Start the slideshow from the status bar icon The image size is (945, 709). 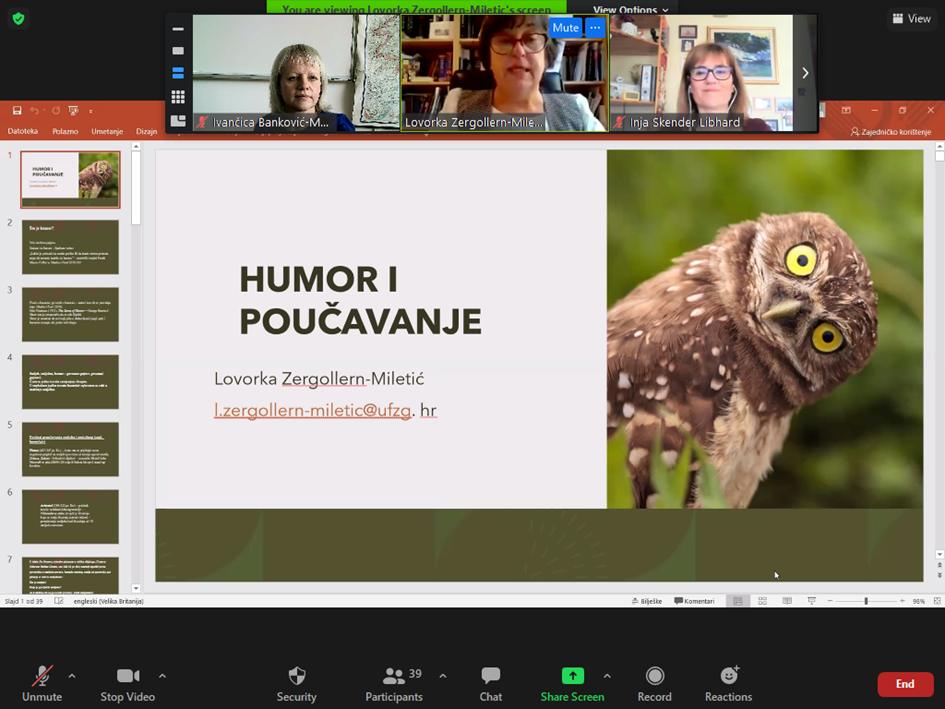click(x=812, y=601)
